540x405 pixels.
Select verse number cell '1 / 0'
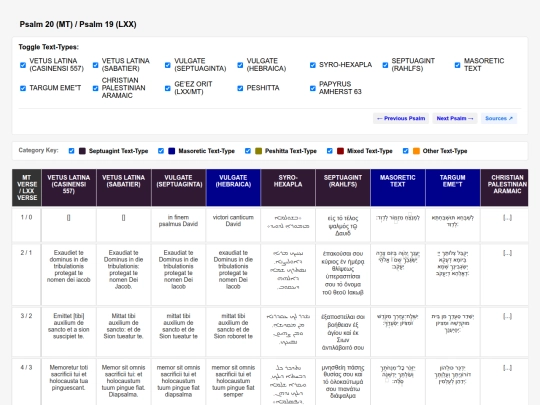click(x=27, y=225)
